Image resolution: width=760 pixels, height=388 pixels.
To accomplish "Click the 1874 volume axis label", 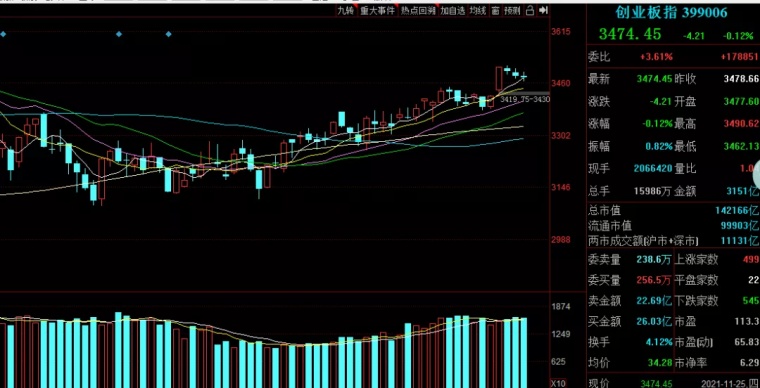I will 561,307.
